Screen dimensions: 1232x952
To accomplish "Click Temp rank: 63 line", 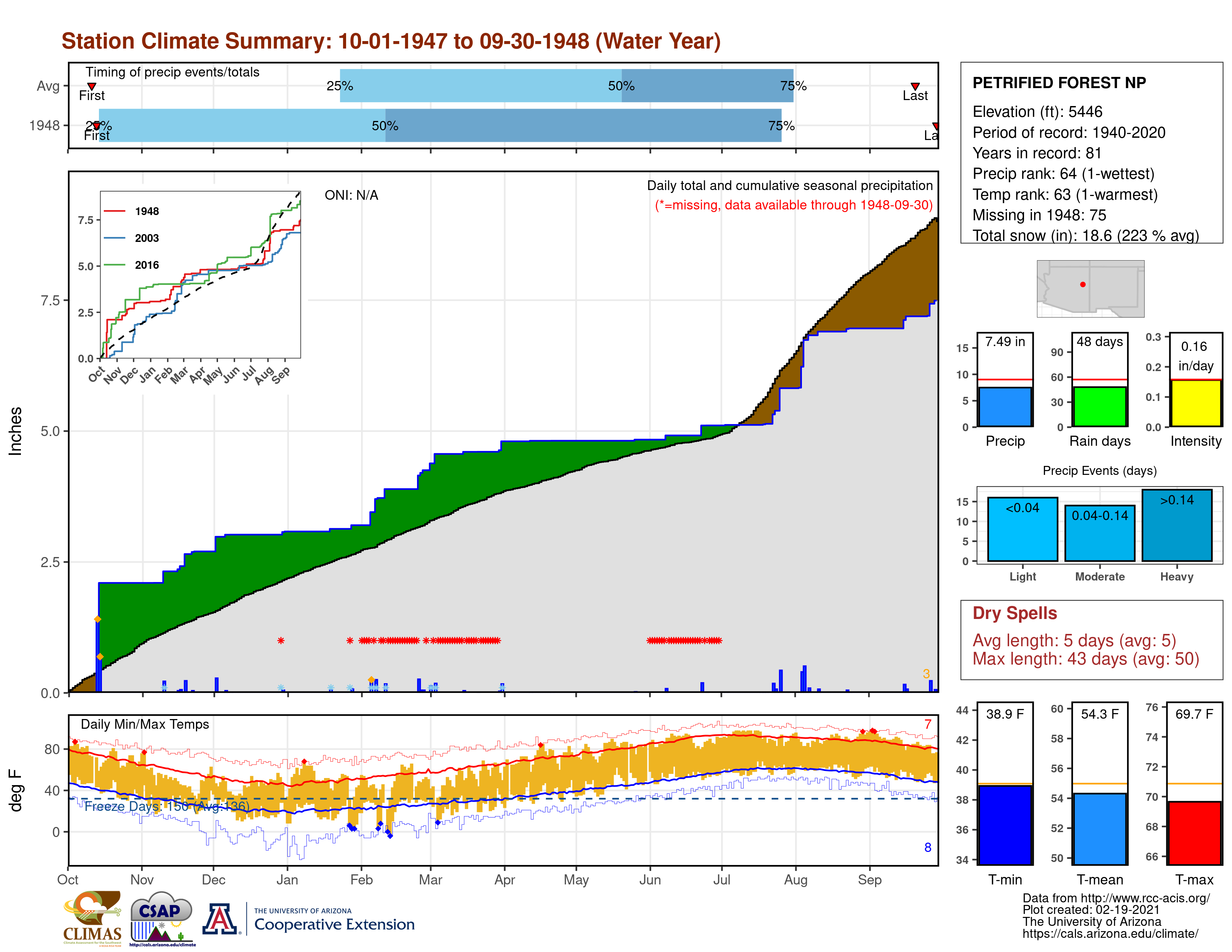I will (x=1065, y=195).
